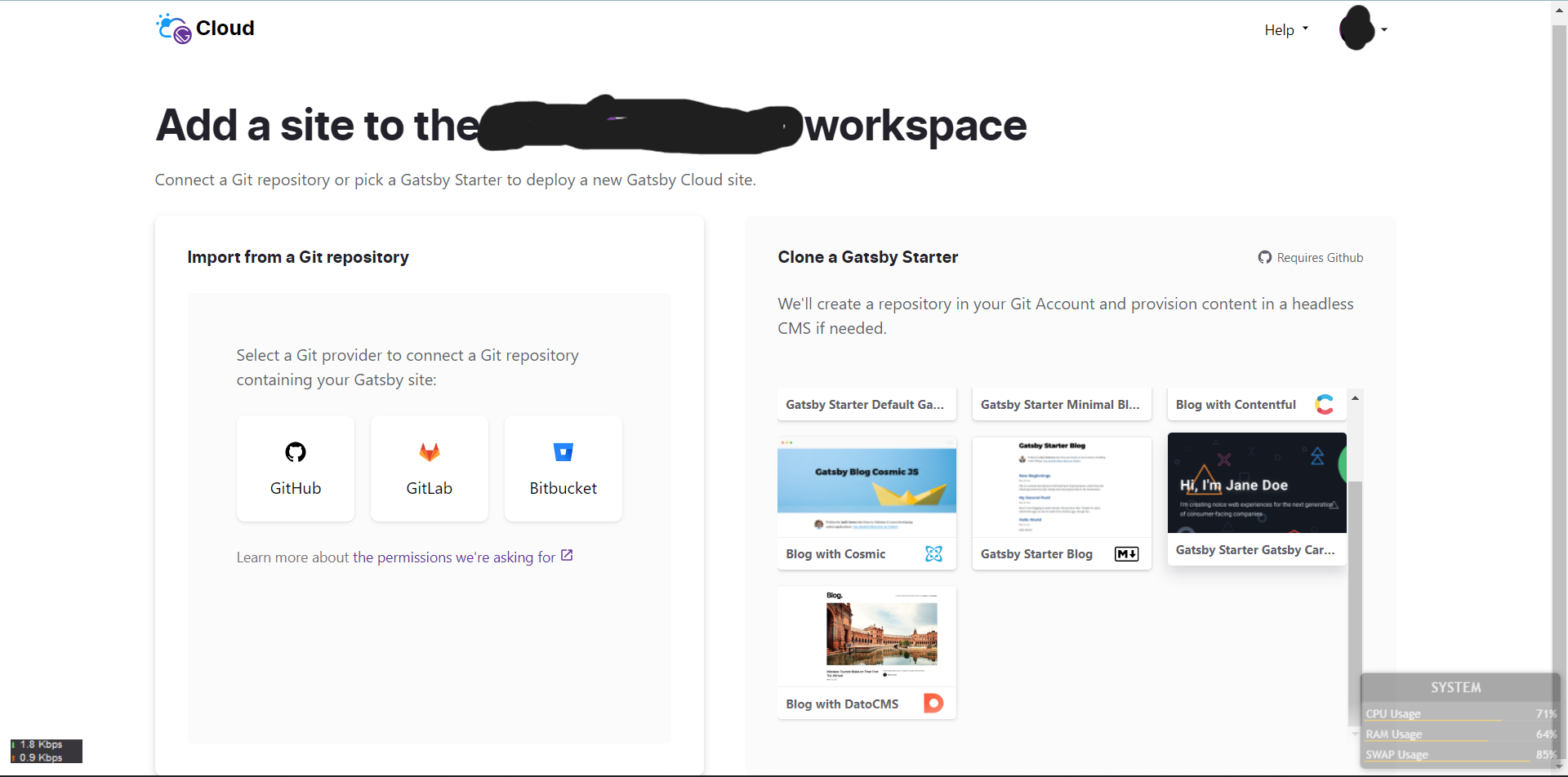Click Gatsby Starter Blog card title
1568x777 pixels.
(x=1036, y=554)
